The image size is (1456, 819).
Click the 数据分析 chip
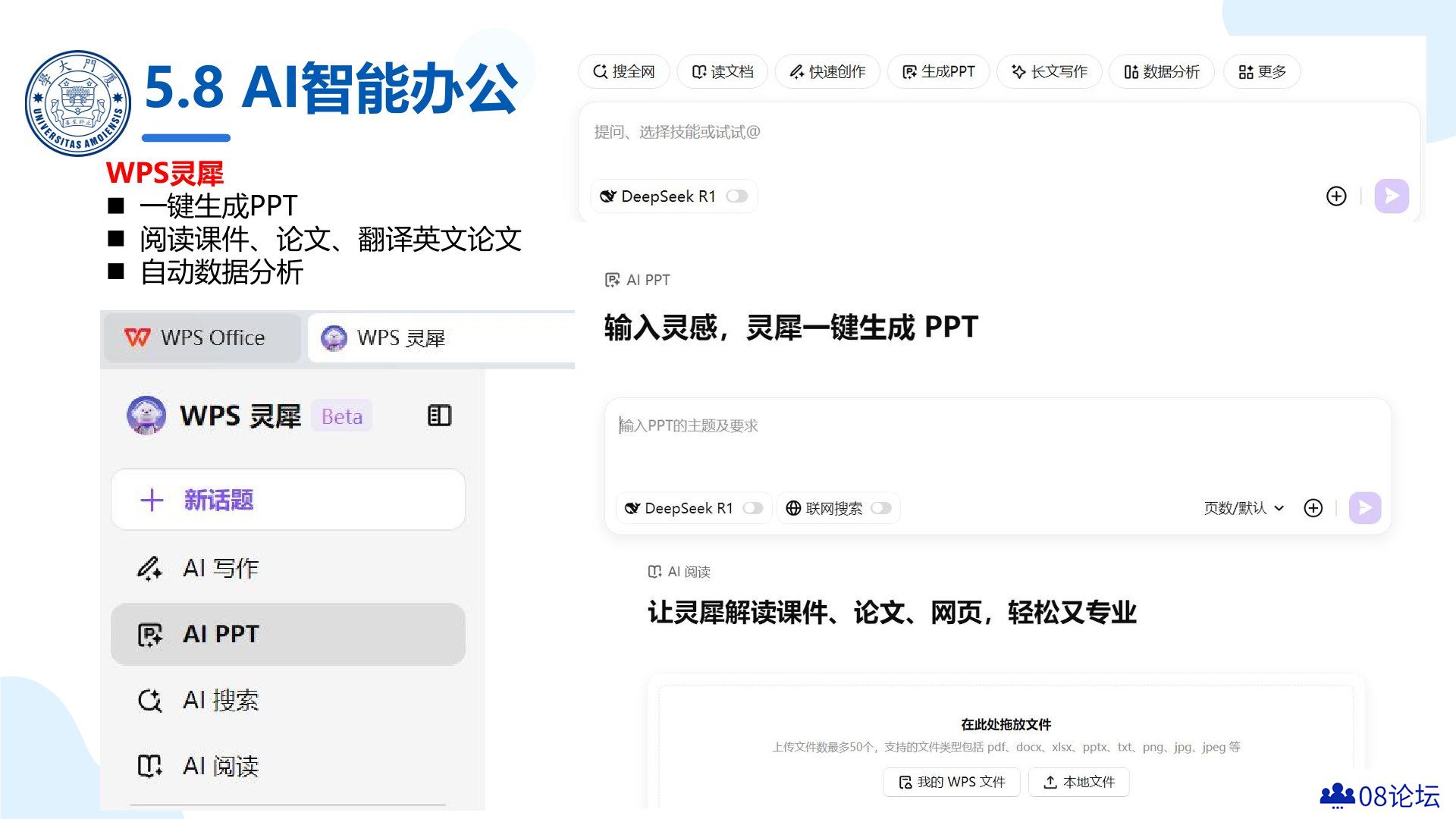(1161, 71)
